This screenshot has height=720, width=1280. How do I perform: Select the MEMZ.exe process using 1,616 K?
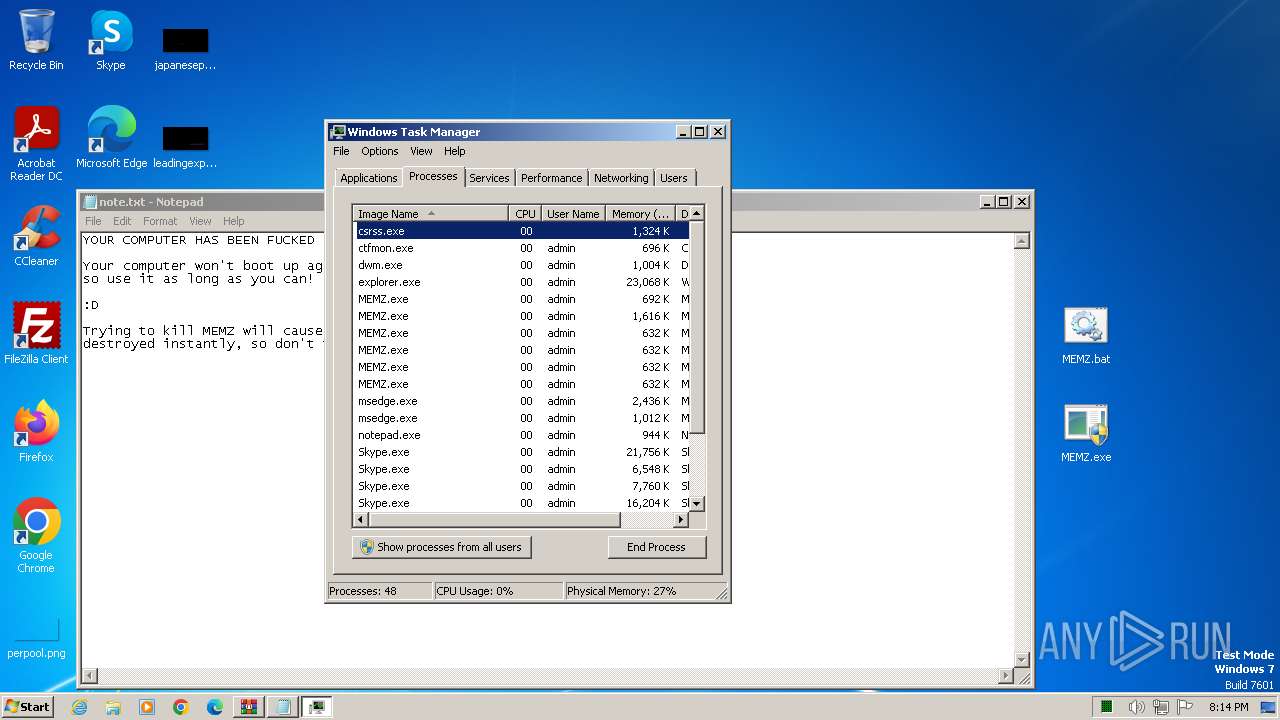(522, 316)
